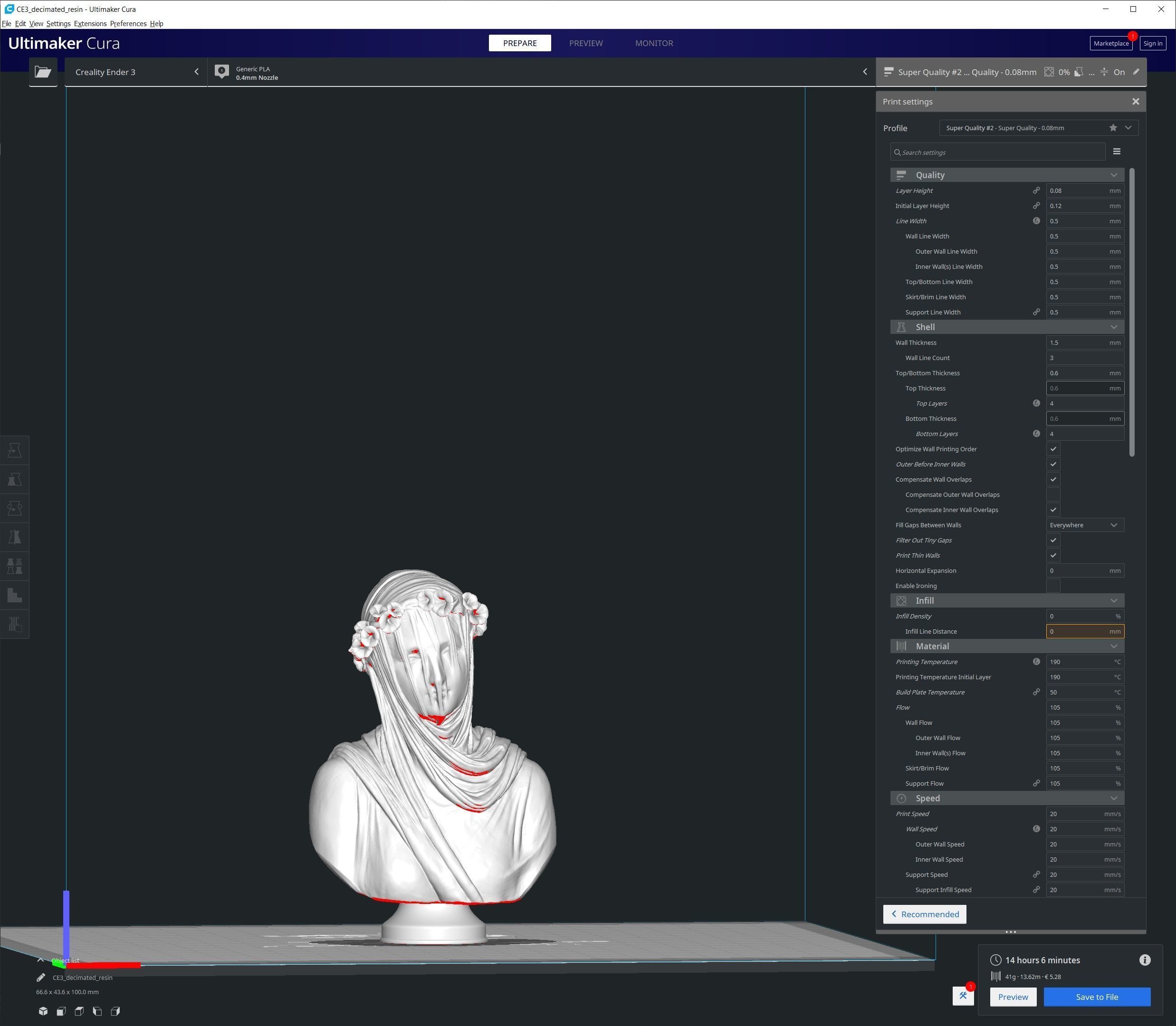Toggle Print Thin Walls checkbox

pyautogui.click(x=1053, y=555)
